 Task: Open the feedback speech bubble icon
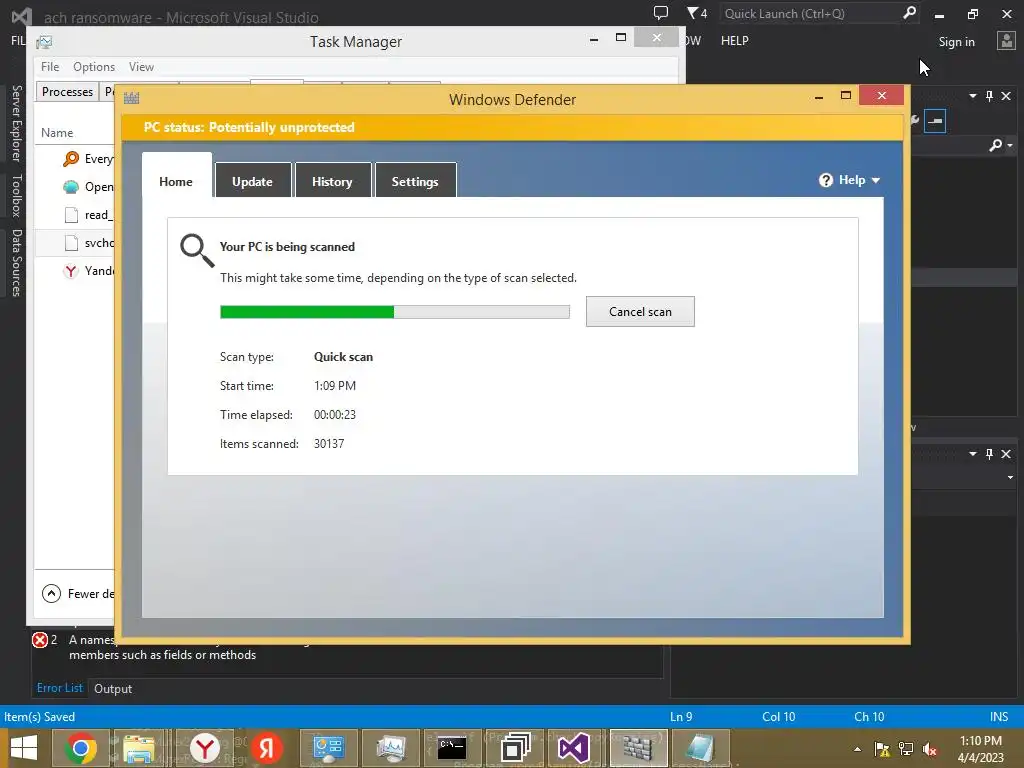(x=661, y=12)
